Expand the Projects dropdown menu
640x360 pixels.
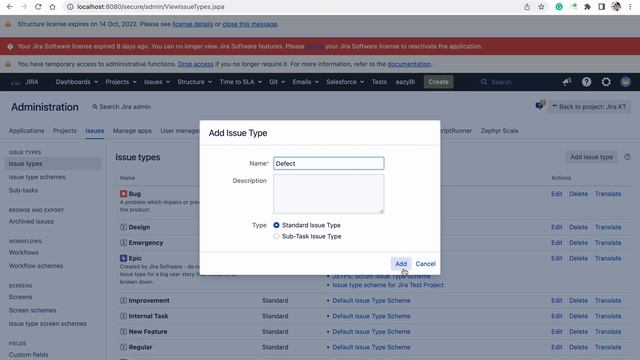(x=121, y=82)
